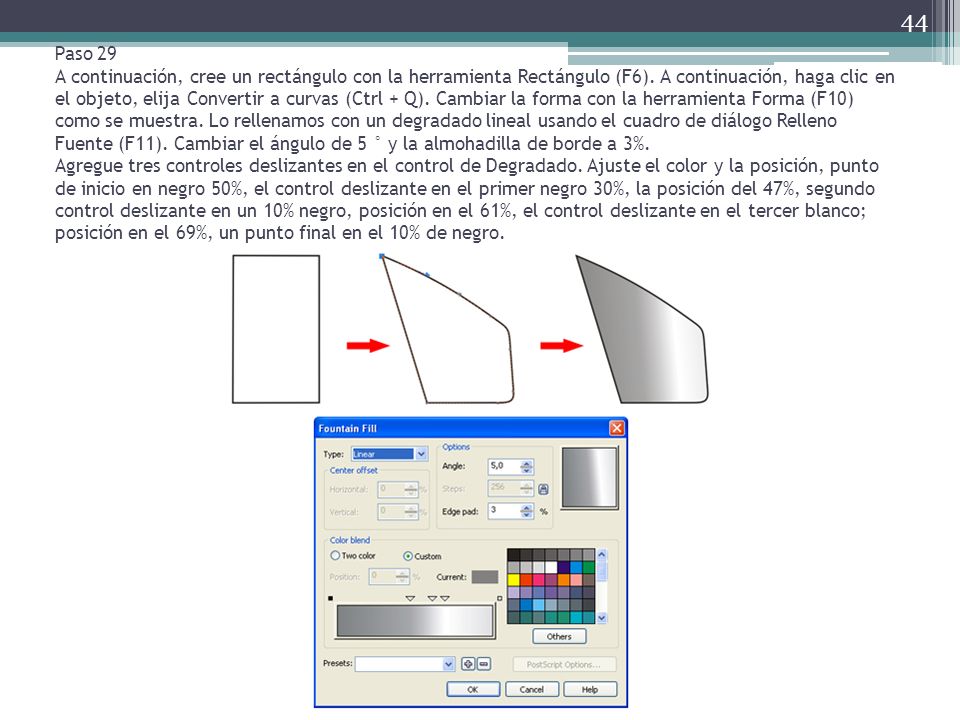This screenshot has width=960, height=720.
Task: Click the Fountain Fill title bar text
Action: 348,429
